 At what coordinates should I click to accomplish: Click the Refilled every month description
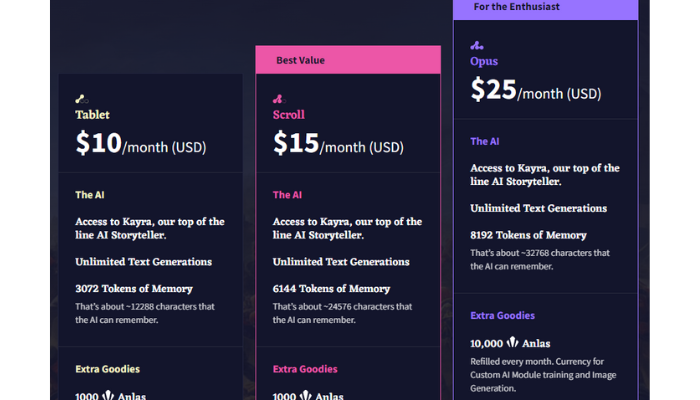(x=543, y=375)
